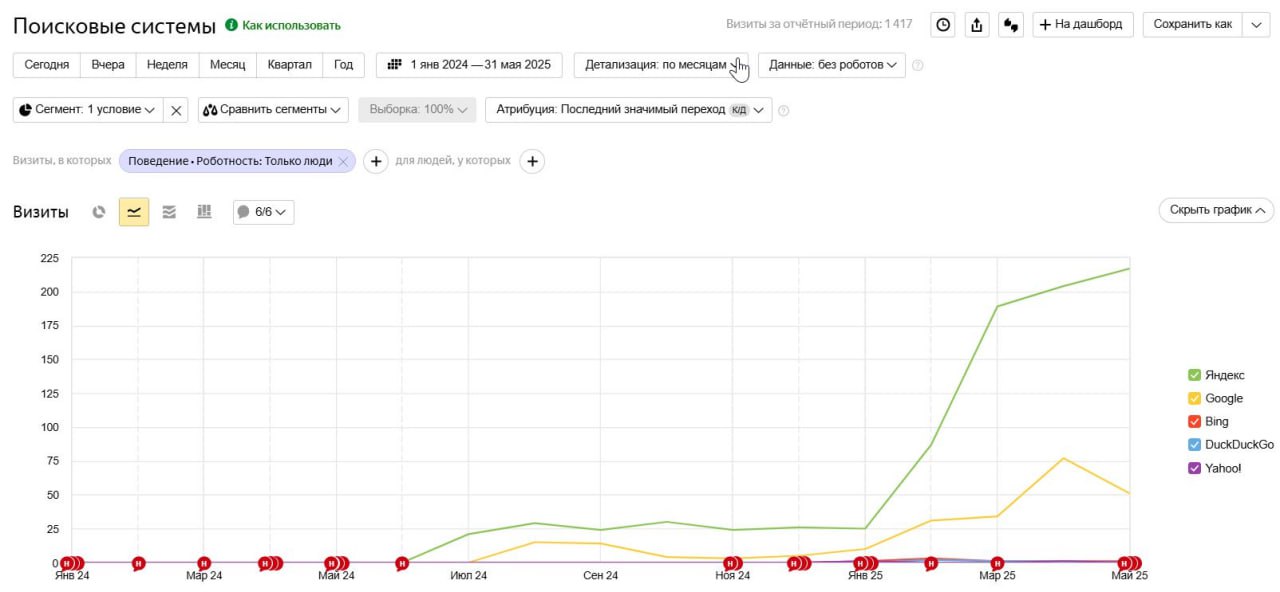
Task: Toggle the Google series checkbox in legend
Action: coord(1194,398)
